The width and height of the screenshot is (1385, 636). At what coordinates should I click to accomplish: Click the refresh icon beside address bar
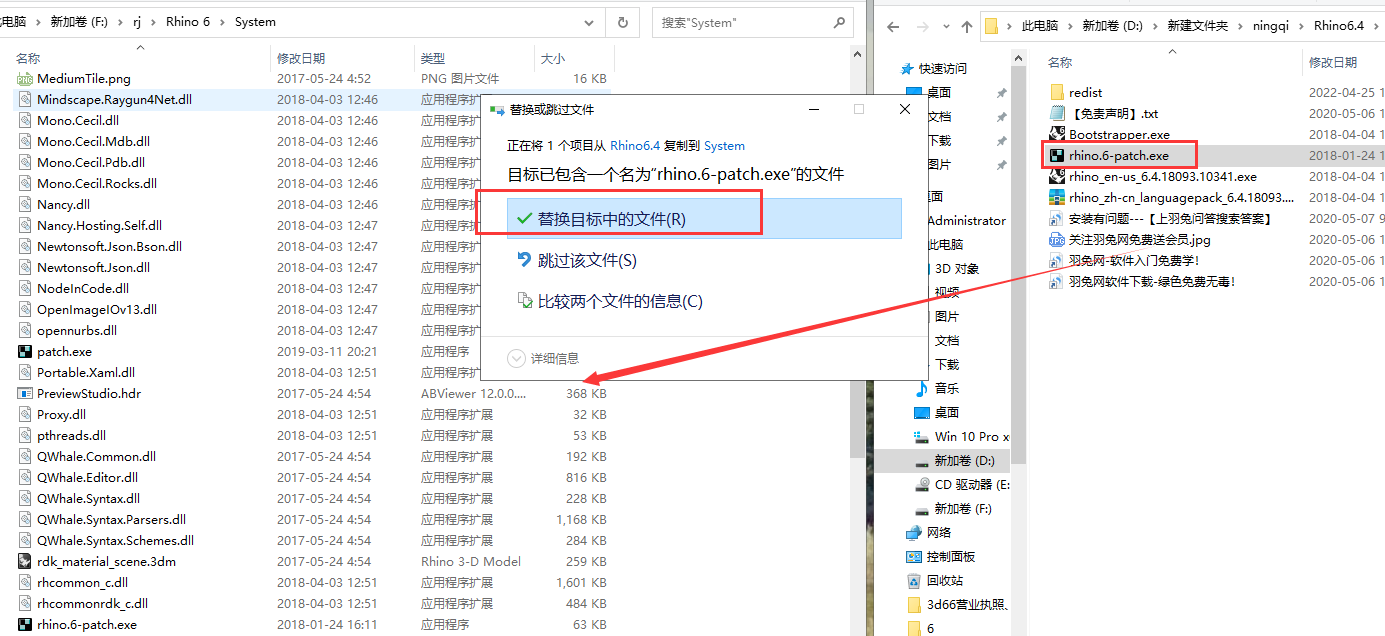point(623,22)
